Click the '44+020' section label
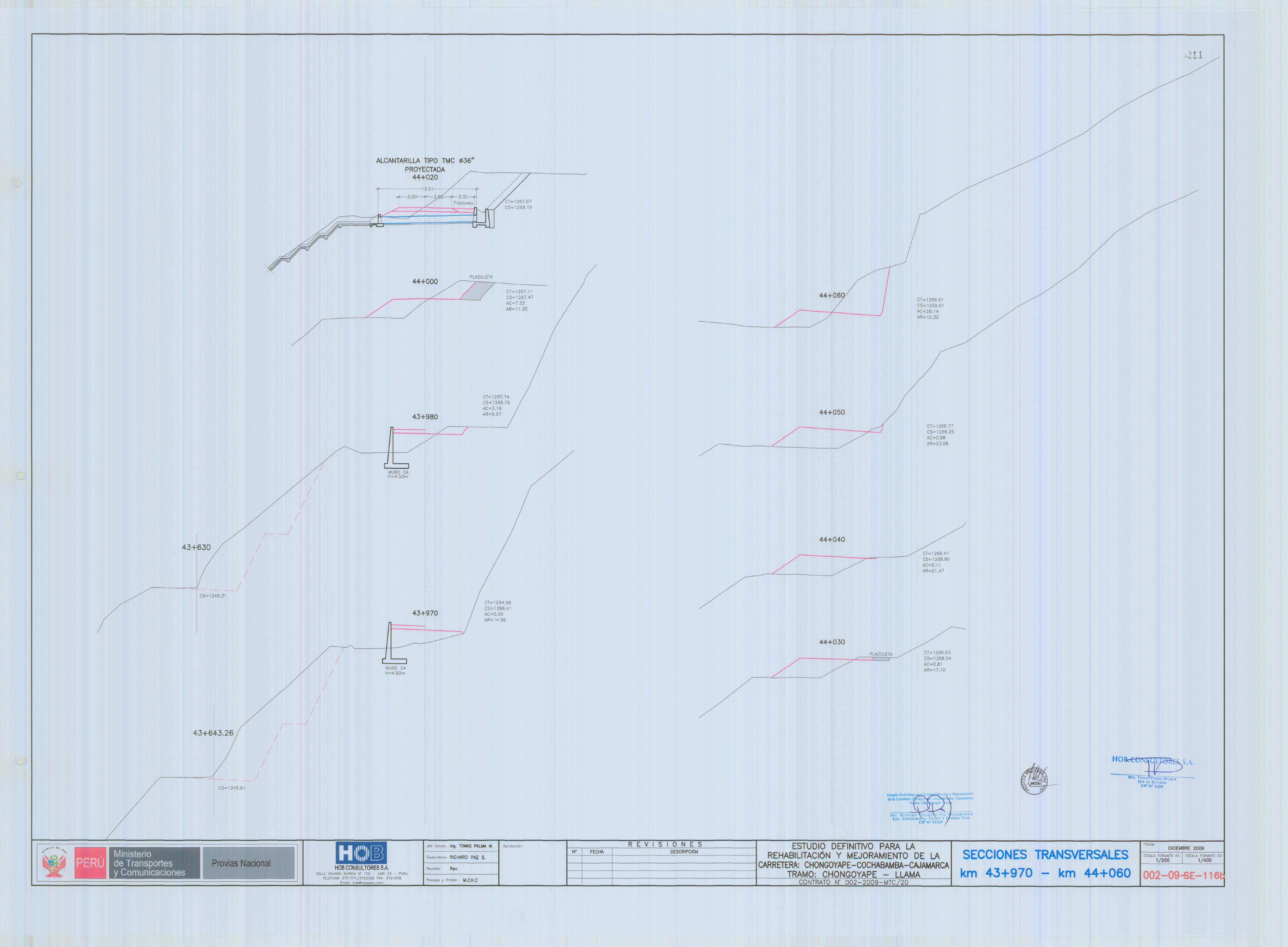1288x947 pixels. click(x=425, y=178)
